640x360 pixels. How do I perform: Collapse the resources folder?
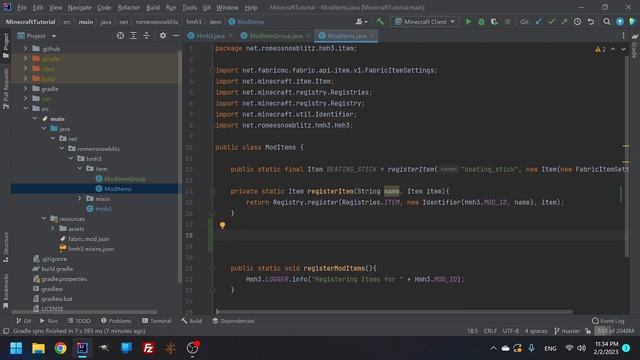(x=44, y=219)
